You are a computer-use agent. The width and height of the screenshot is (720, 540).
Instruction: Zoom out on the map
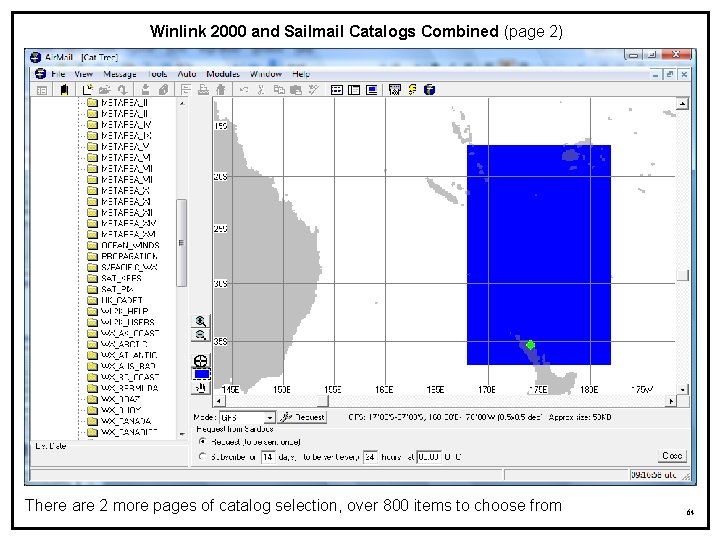coord(200,335)
